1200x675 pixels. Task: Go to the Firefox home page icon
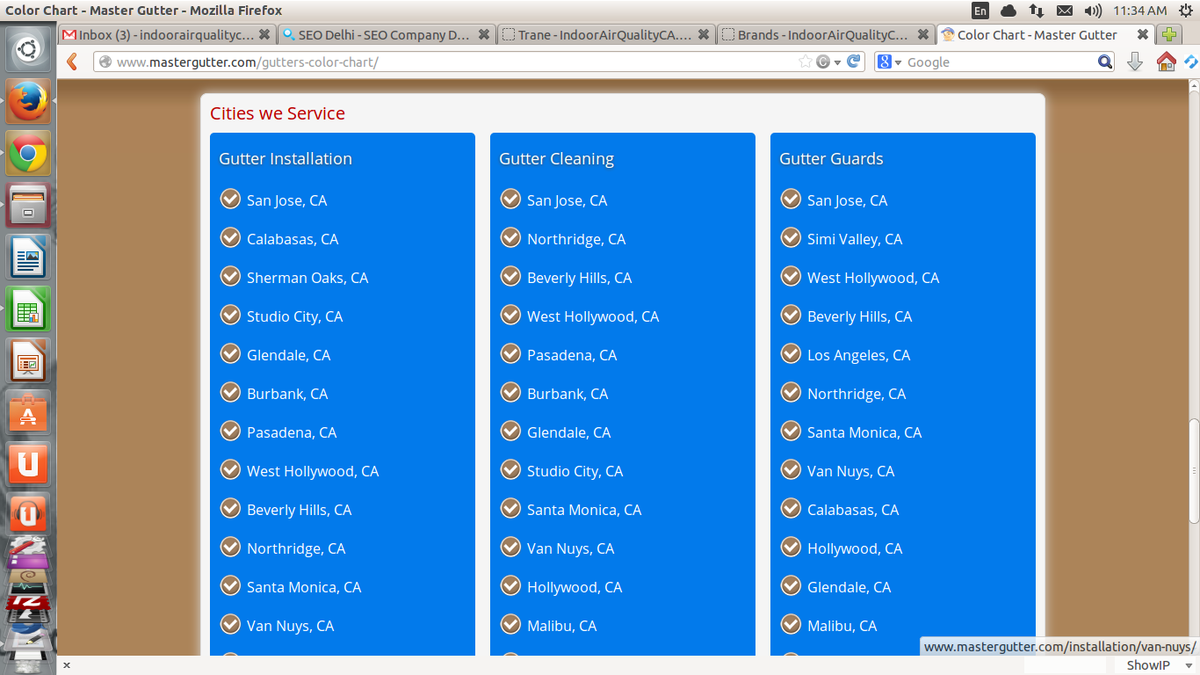(x=1165, y=62)
